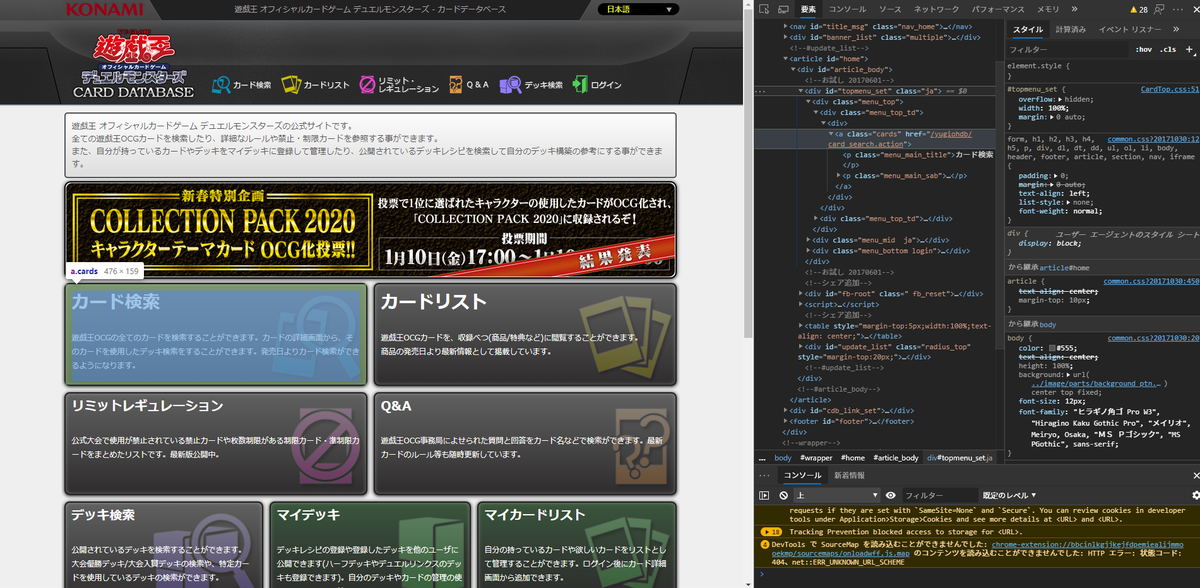Open common.css?20171030:450 link
1200x588 pixels.
tap(1151, 281)
